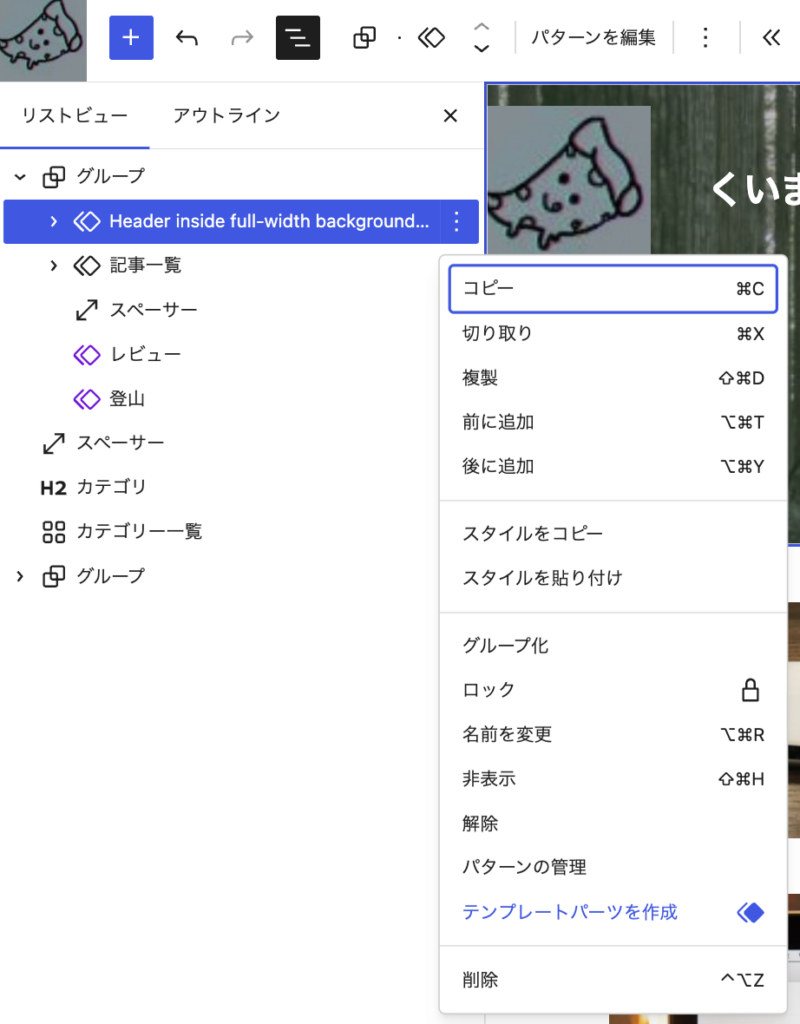Switch to the アウトライン tab
Viewport: 800px width, 1024px height.
click(x=226, y=116)
